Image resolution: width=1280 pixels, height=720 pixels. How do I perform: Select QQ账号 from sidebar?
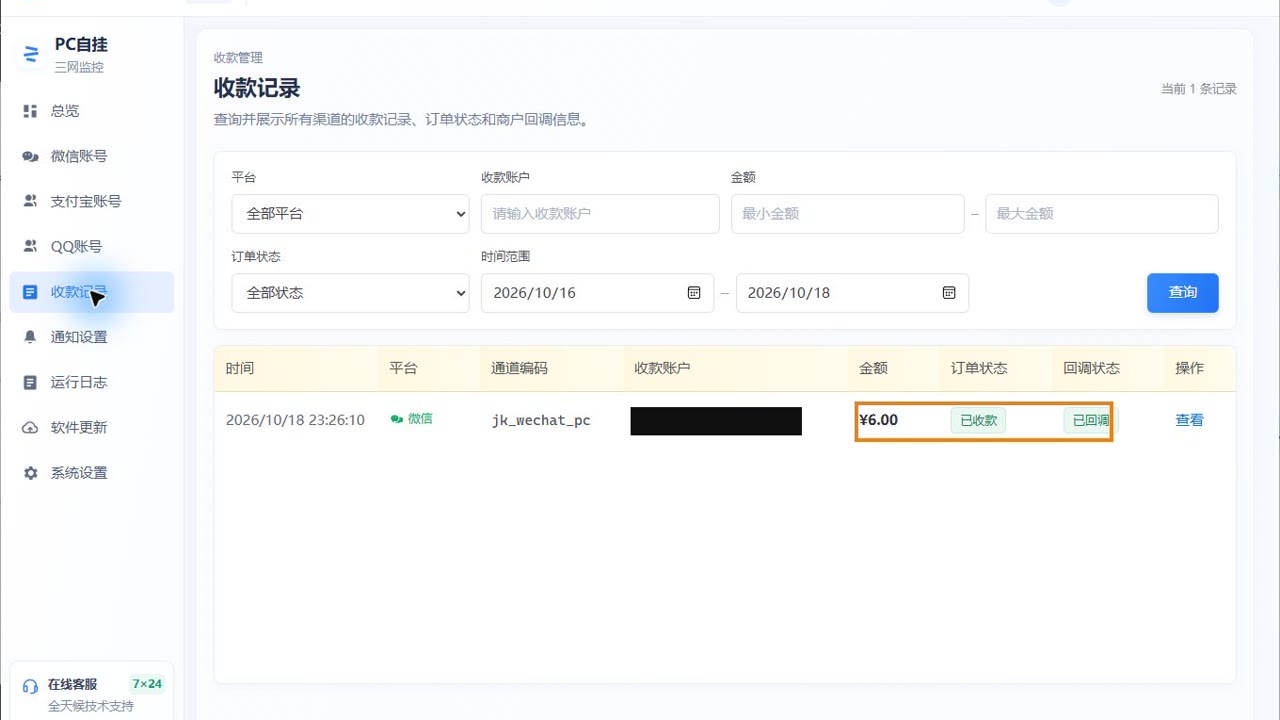(92, 246)
